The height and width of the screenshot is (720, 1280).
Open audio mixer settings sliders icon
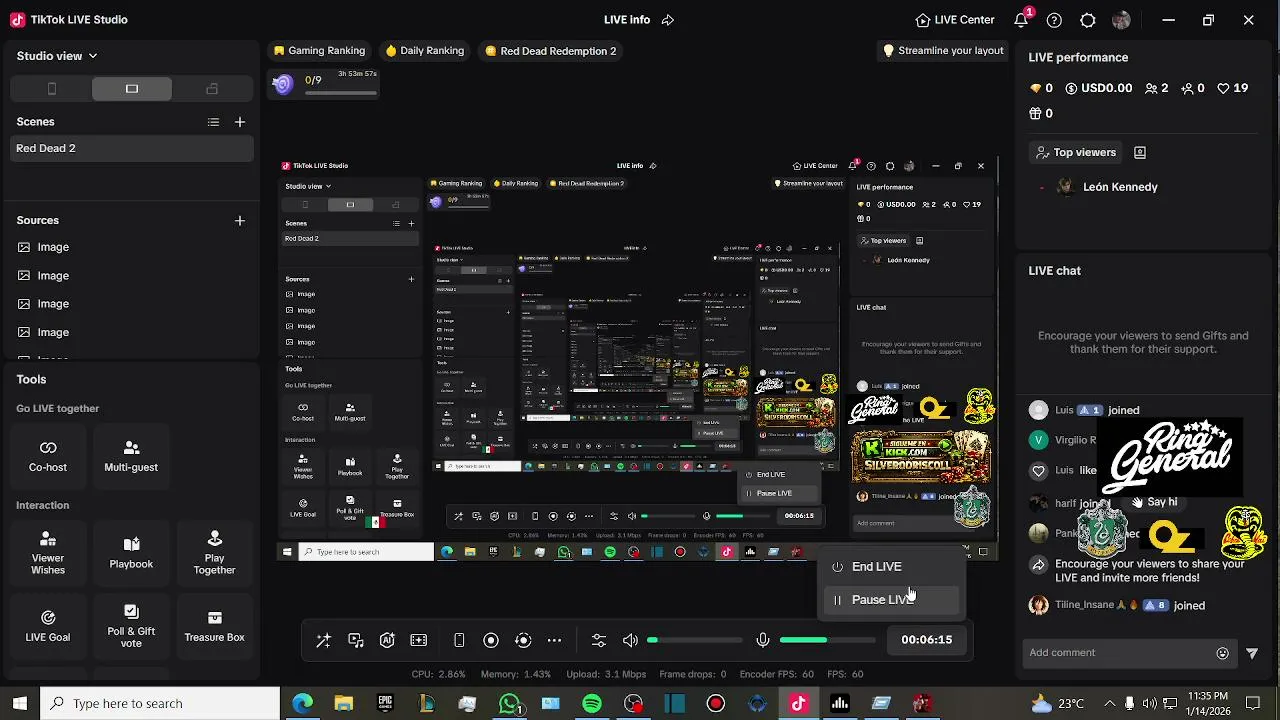(x=599, y=640)
